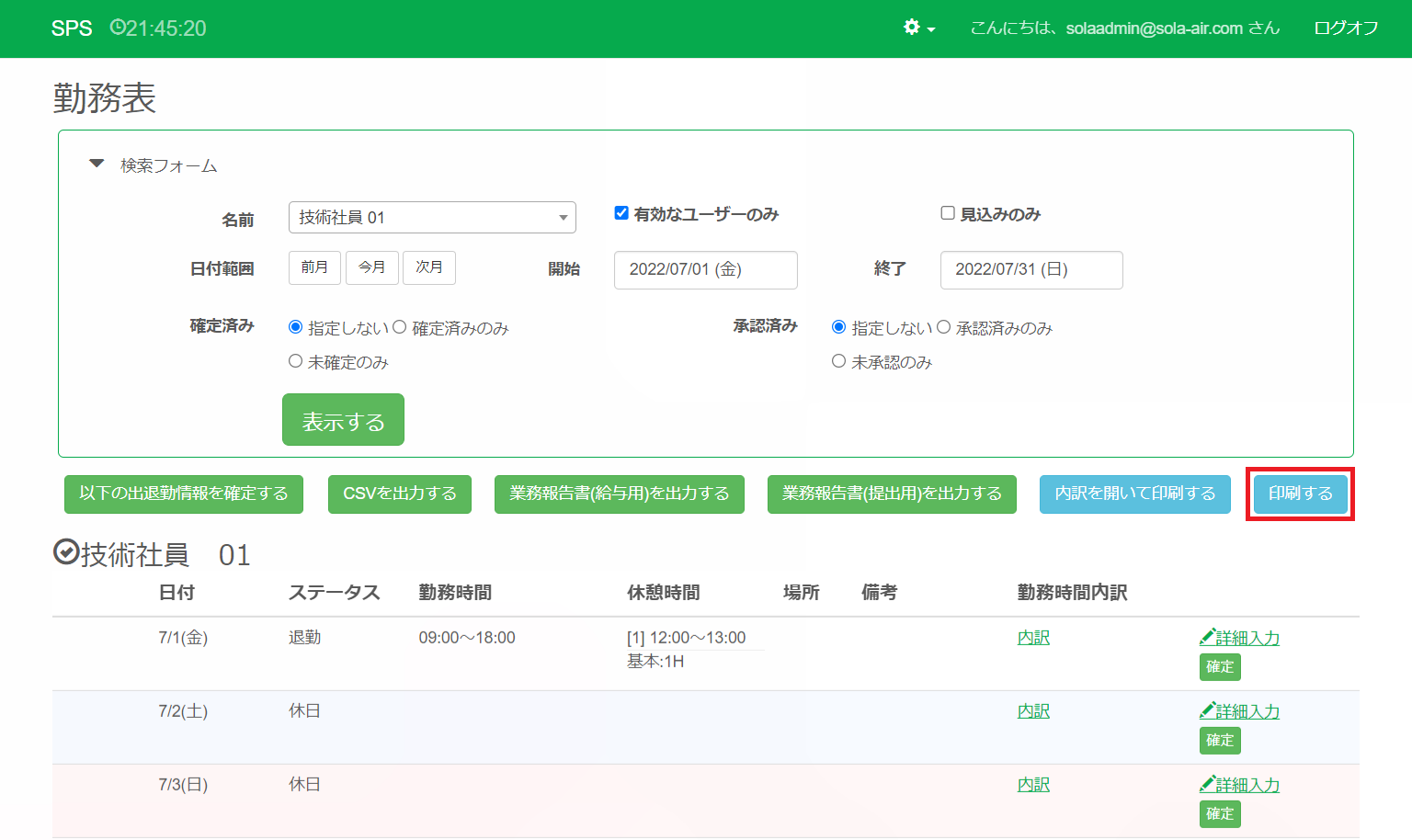Image resolution: width=1412 pixels, height=840 pixels.
Task: Click the 印刷する button
Action: click(1300, 494)
